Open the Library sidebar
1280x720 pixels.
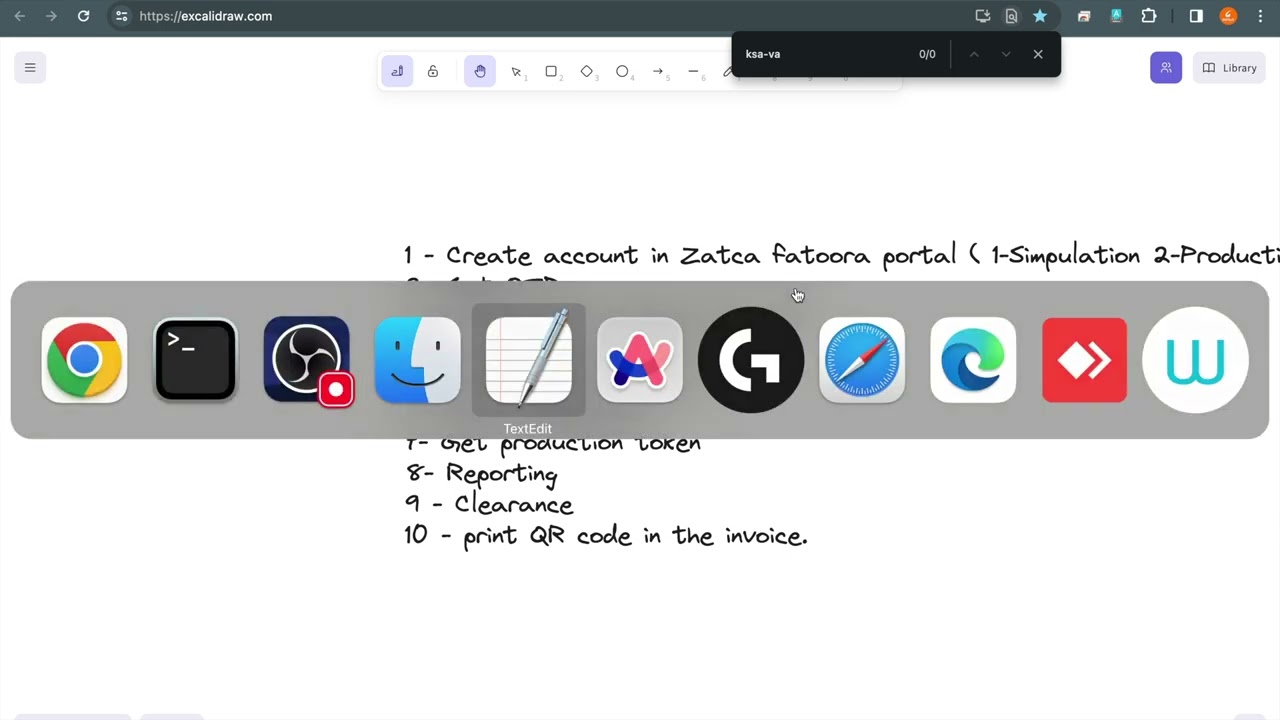coord(1229,68)
